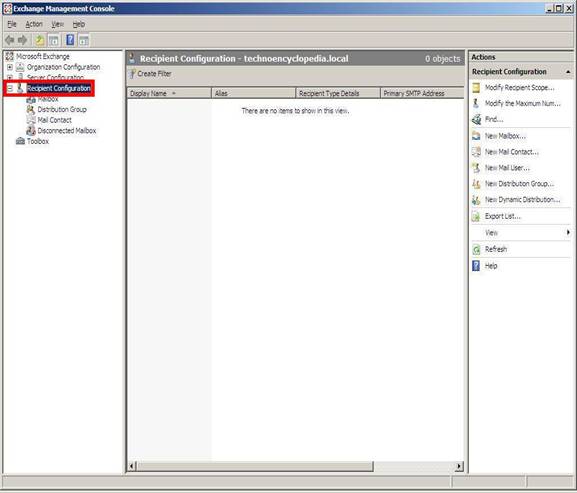The width and height of the screenshot is (577, 493).
Task: Click the New Dynamic Distribution Group icon
Action: click(x=476, y=200)
